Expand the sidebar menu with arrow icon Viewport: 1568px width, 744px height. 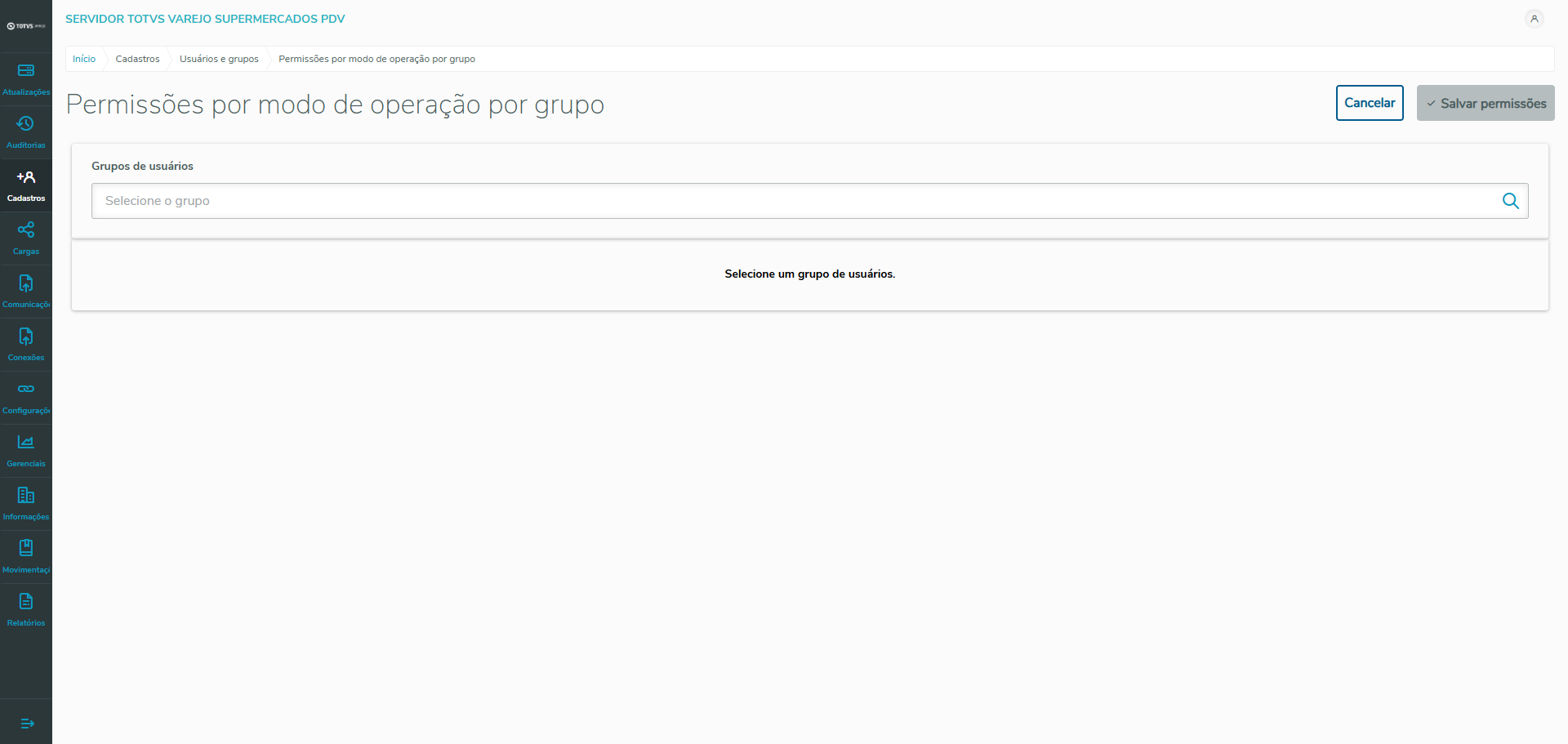point(27,724)
